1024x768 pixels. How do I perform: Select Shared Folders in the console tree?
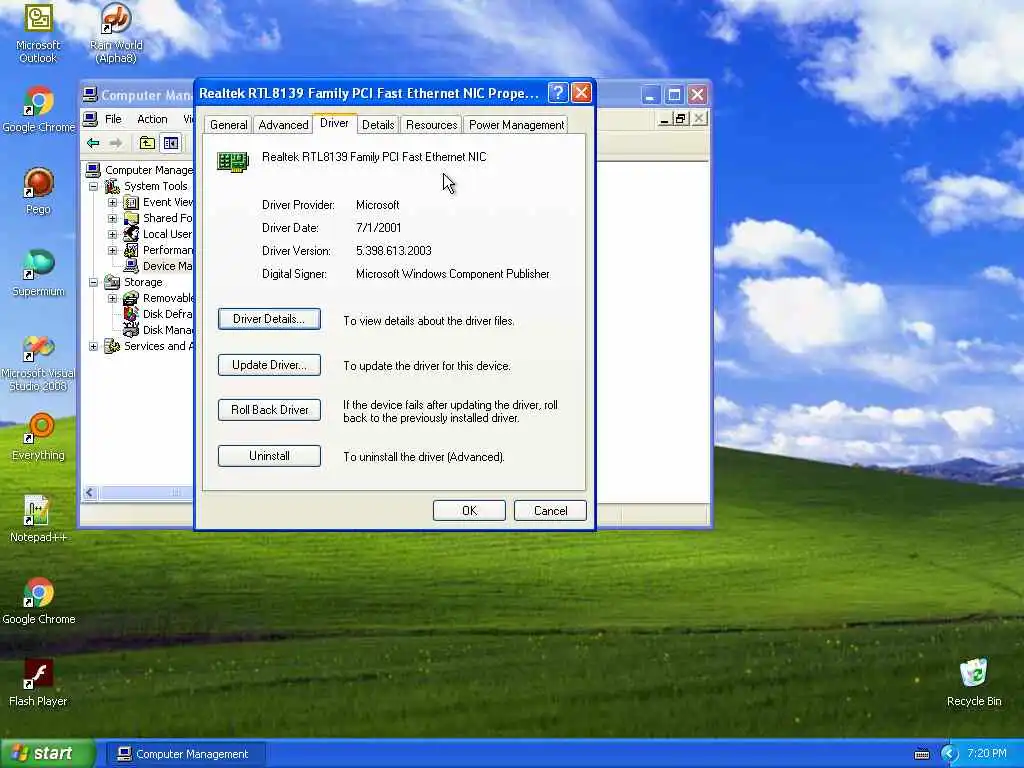coord(168,218)
